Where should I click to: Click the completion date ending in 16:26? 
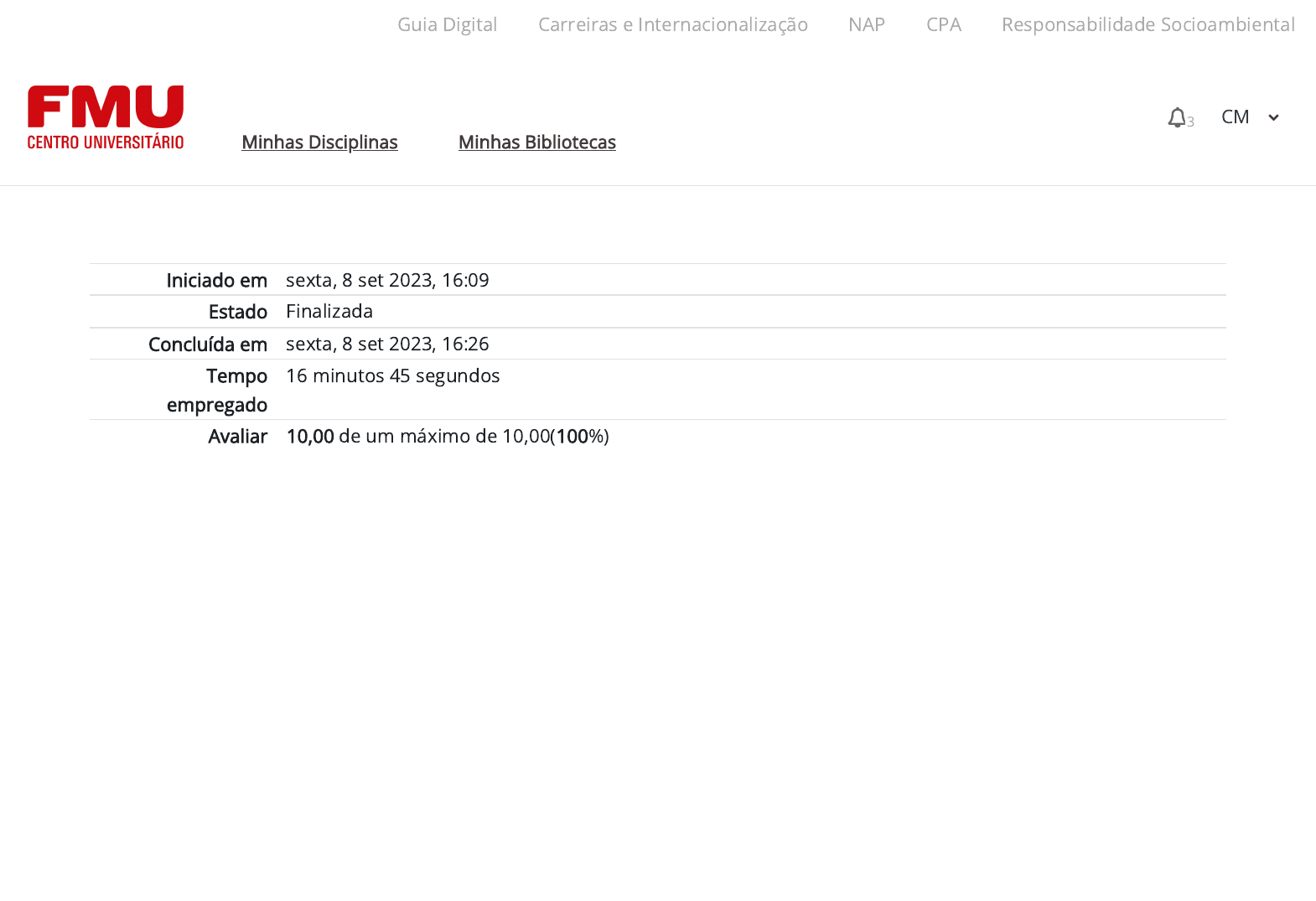tap(387, 344)
